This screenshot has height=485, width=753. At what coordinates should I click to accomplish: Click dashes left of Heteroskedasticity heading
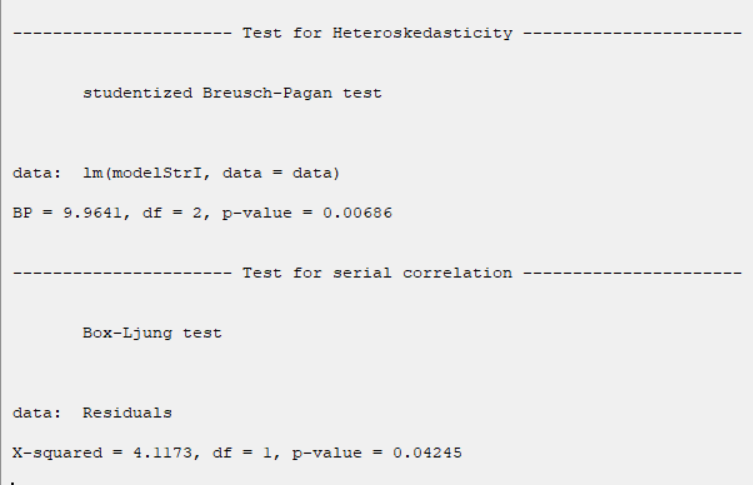122,34
